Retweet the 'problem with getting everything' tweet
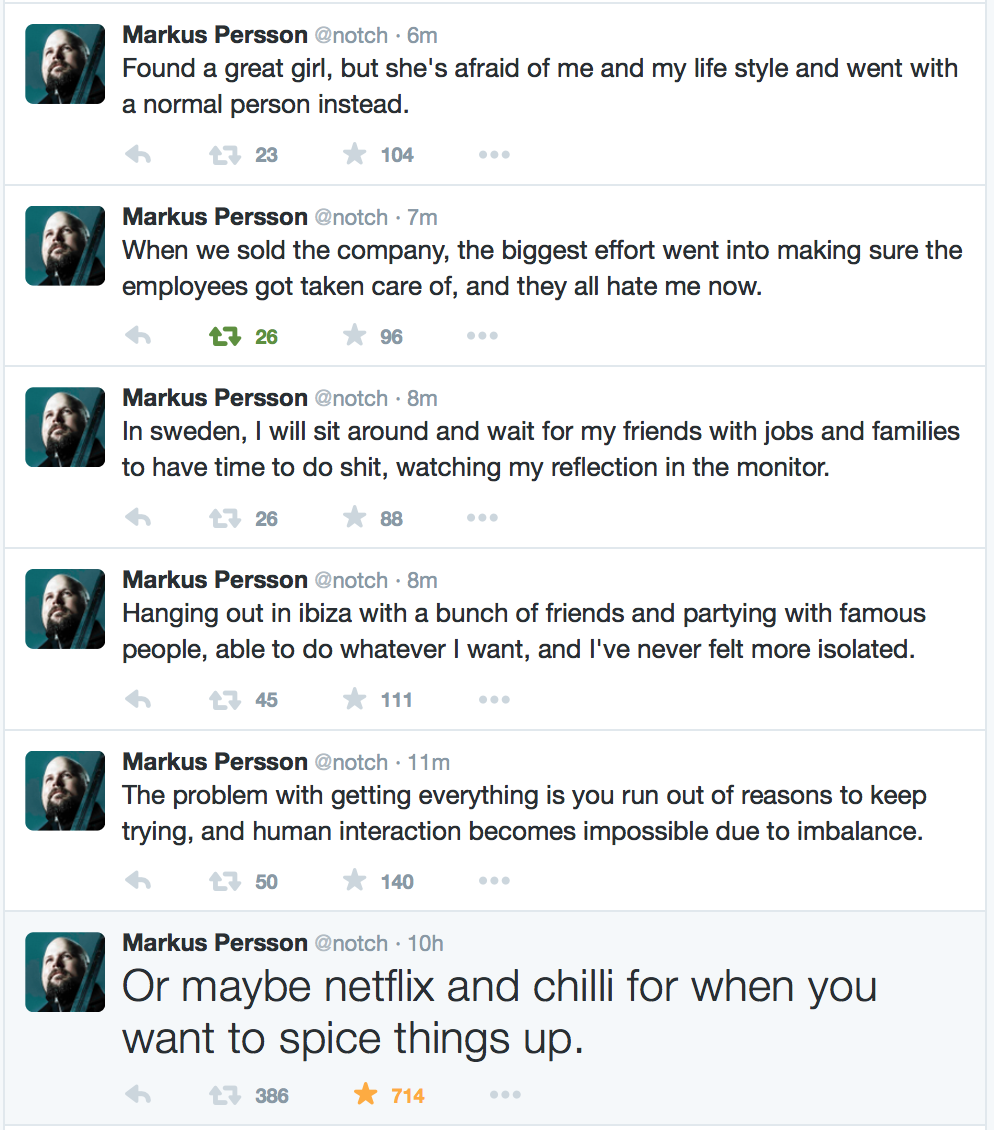Image resolution: width=994 pixels, height=1130 pixels. (225, 881)
